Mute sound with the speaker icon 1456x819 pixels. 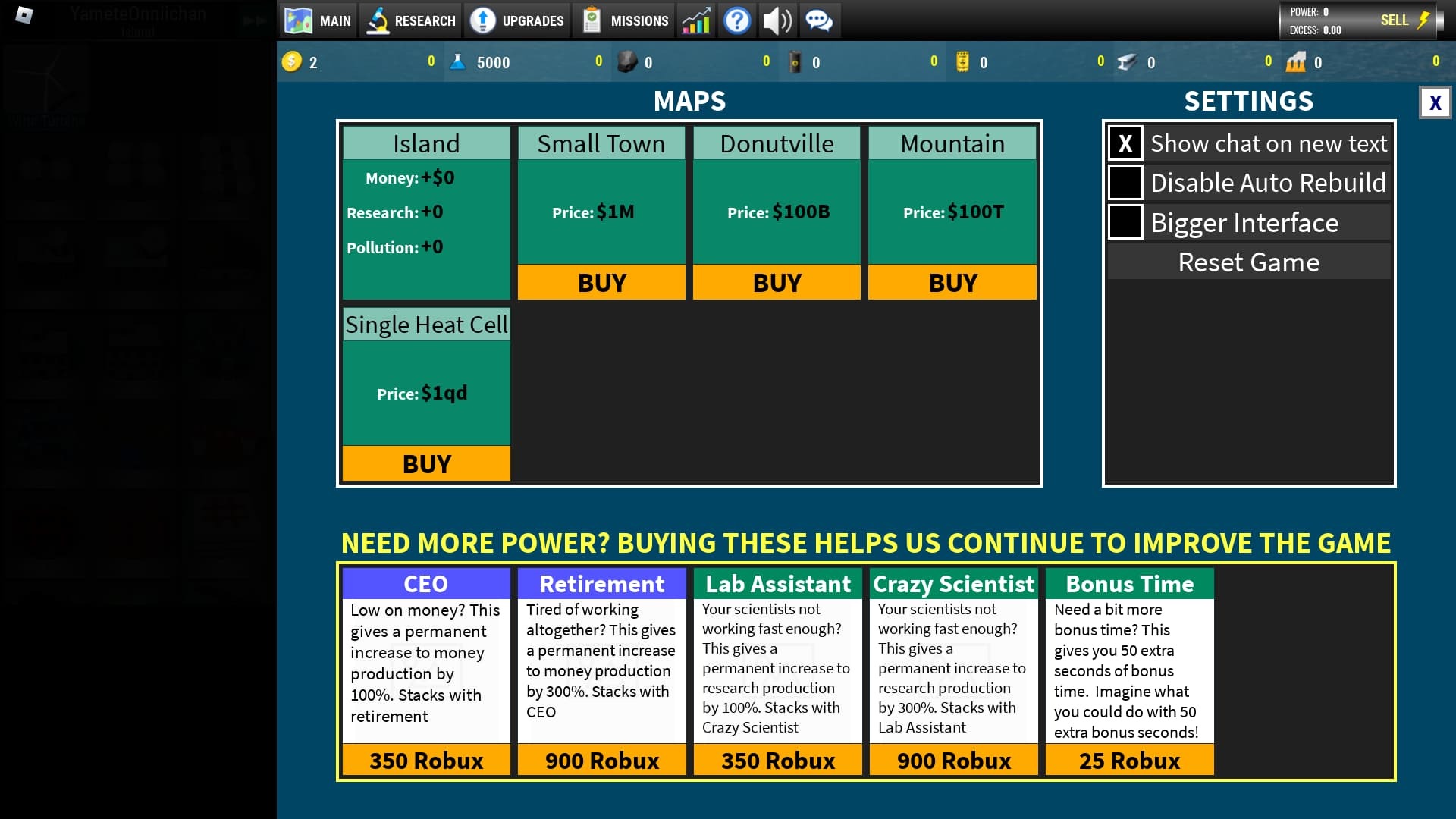click(x=777, y=20)
